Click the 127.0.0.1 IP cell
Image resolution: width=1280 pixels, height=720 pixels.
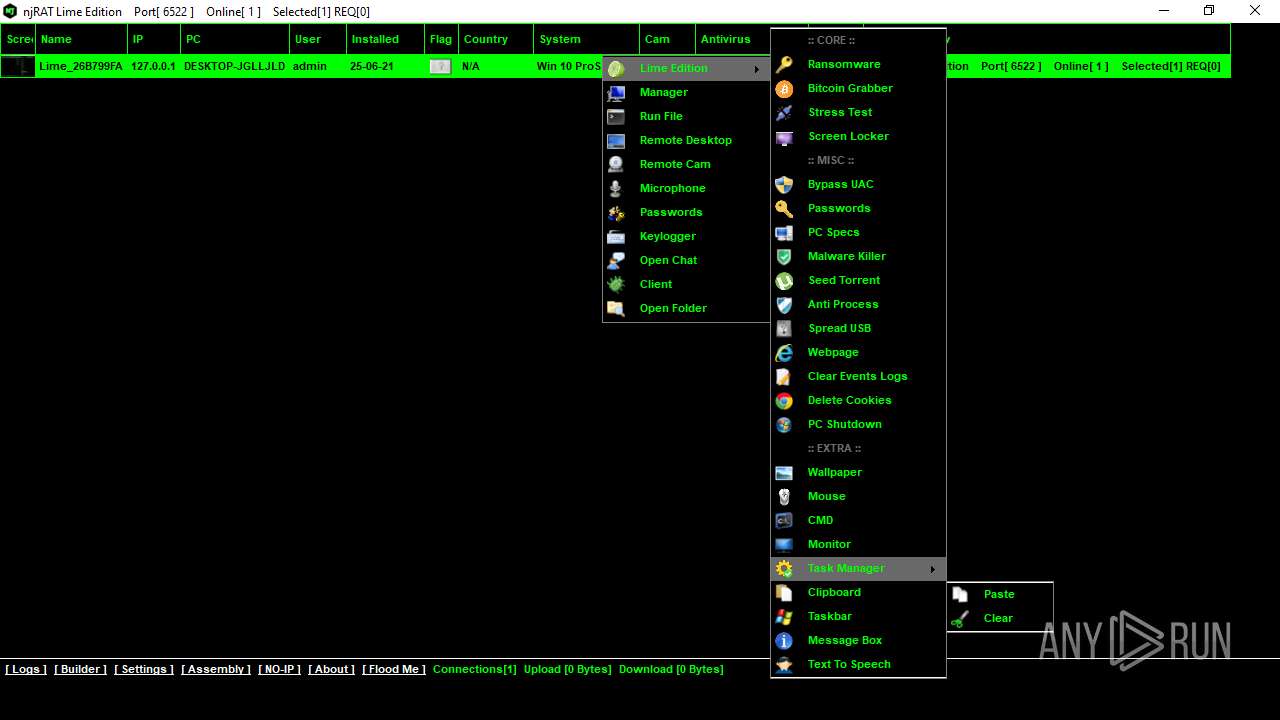(153, 66)
